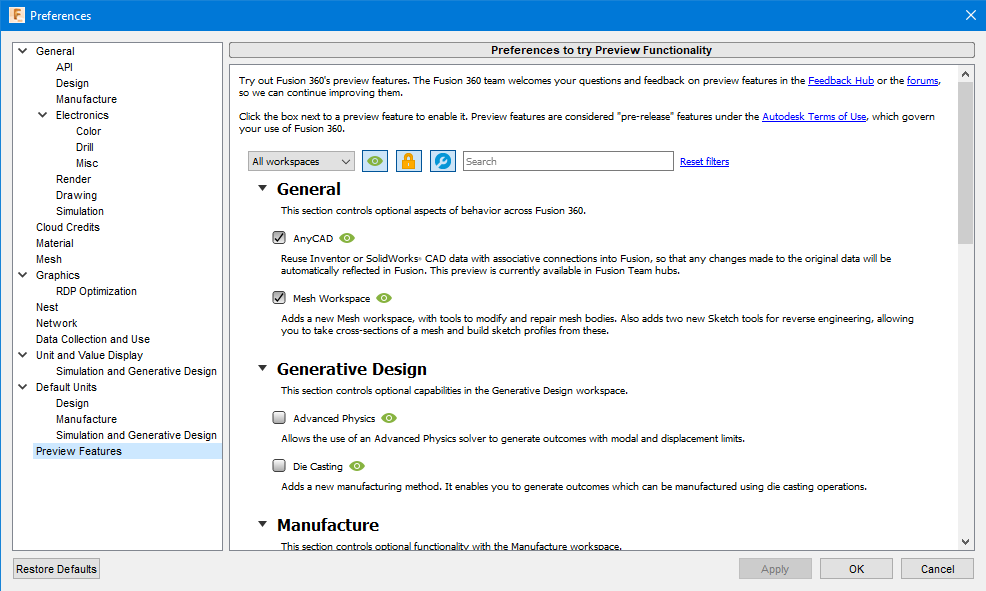
Task: Click the OK button
Action: pyautogui.click(x=856, y=569)
